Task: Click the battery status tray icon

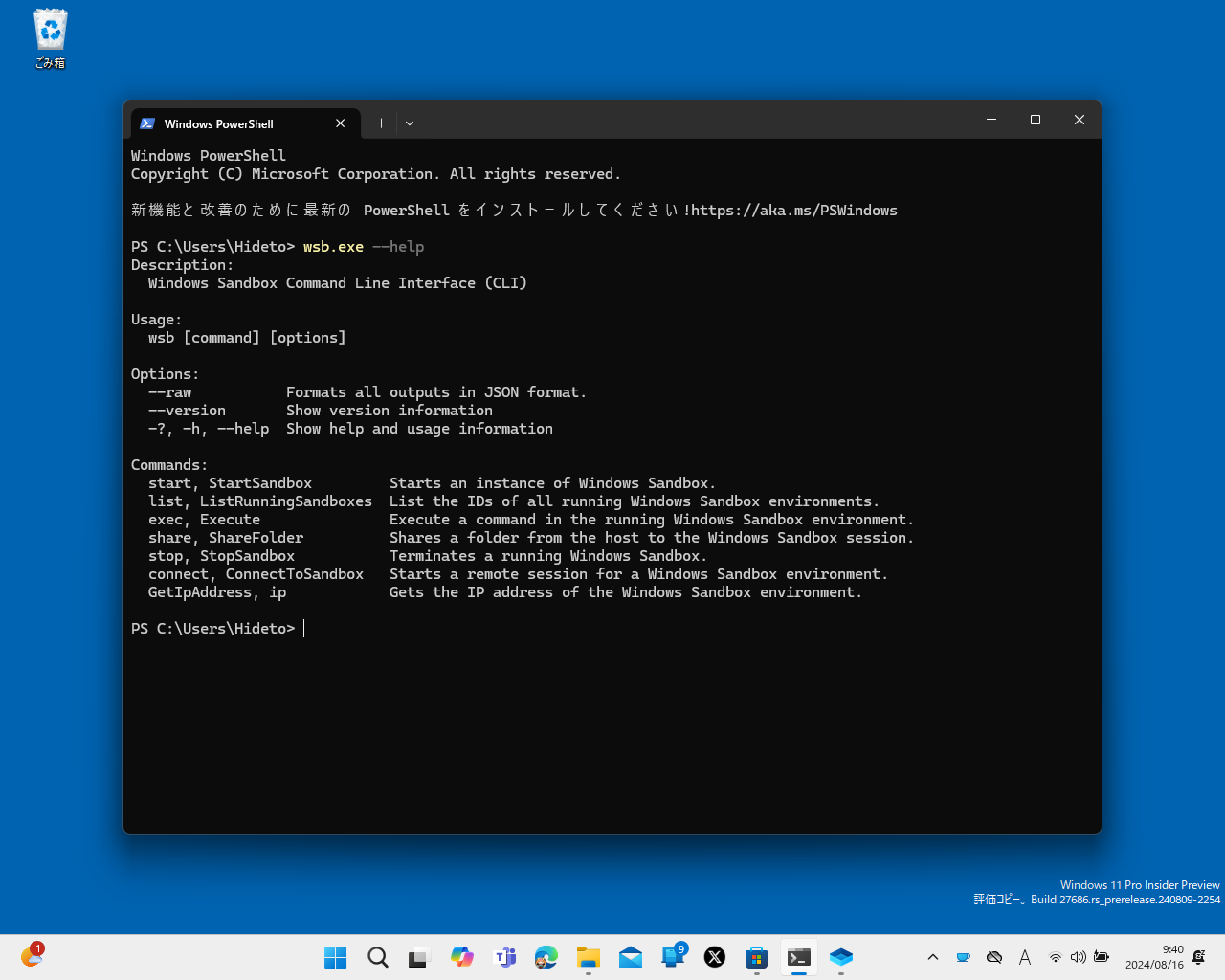Action: click(1102, 957)
